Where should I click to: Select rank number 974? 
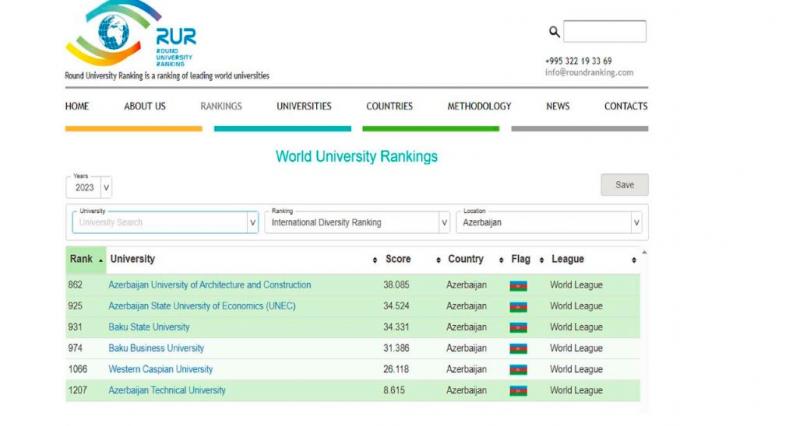tap(75, 348)
